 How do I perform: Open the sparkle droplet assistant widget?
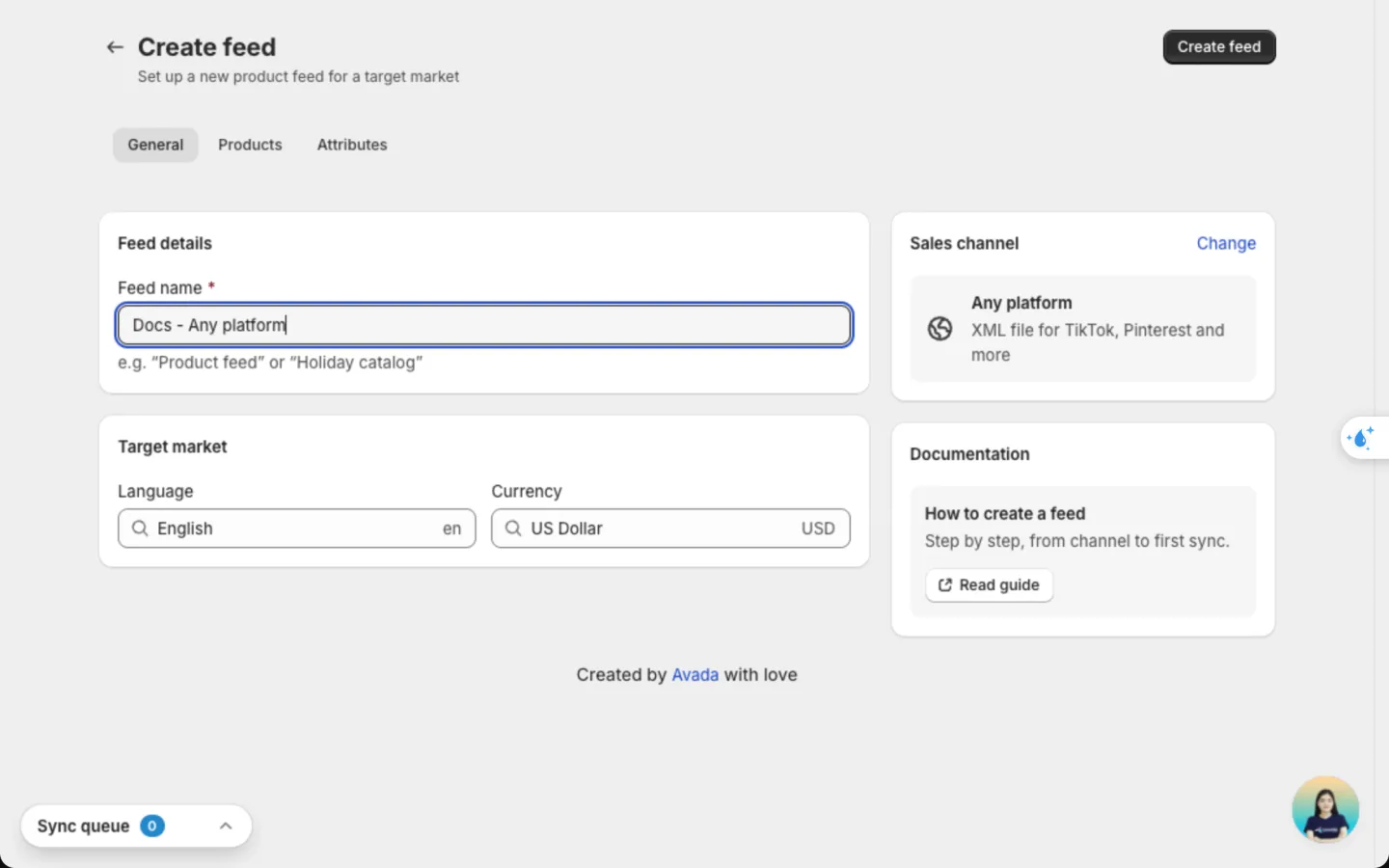[x=1361, y=438]
